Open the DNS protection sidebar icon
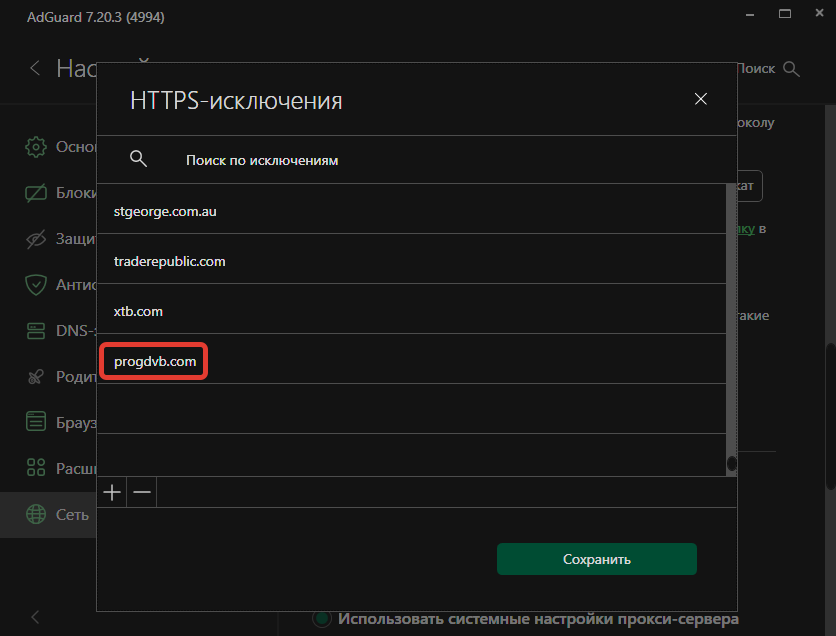 click(36, 330)
